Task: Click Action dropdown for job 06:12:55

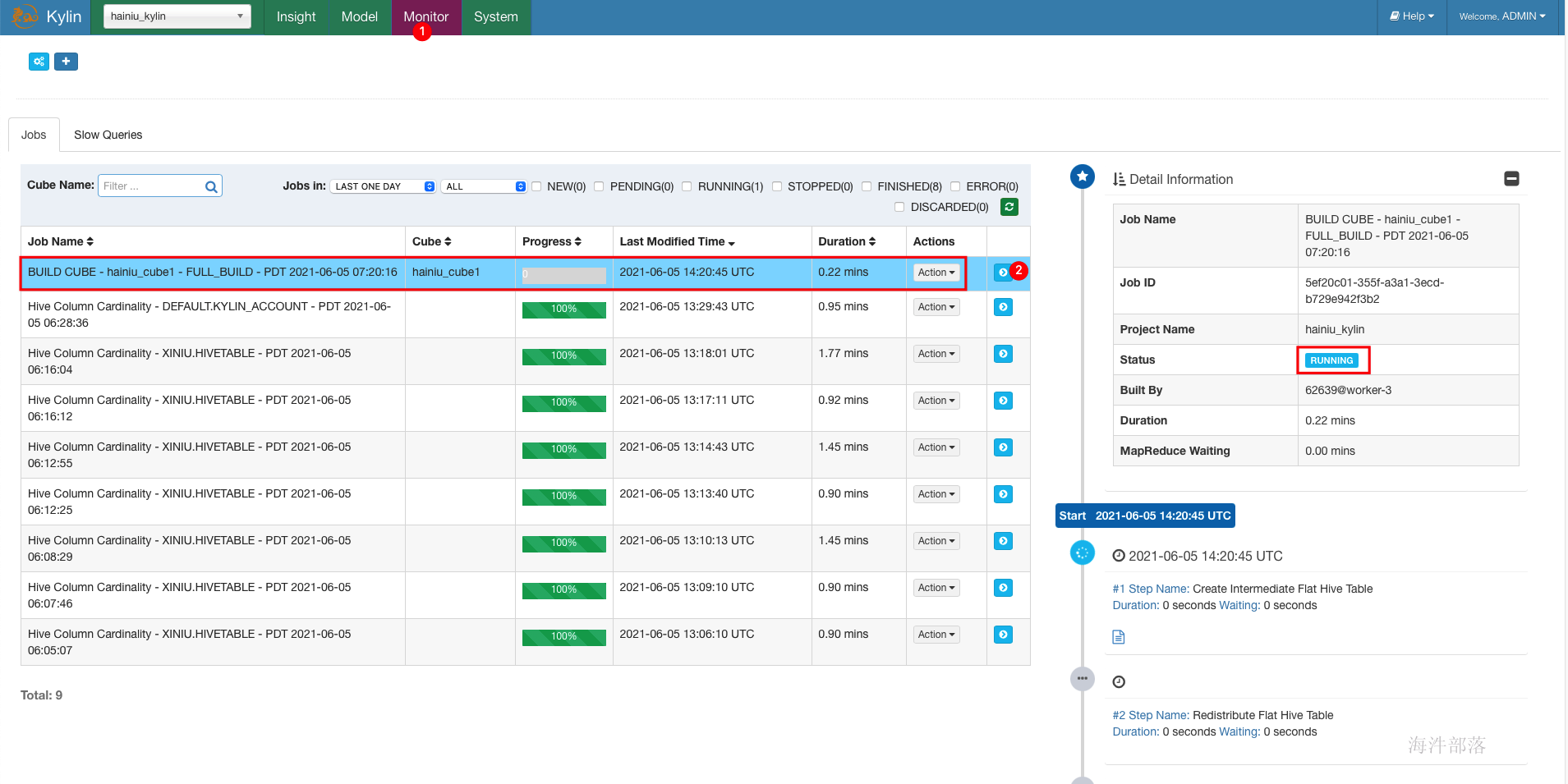Action: pos(936,447)
